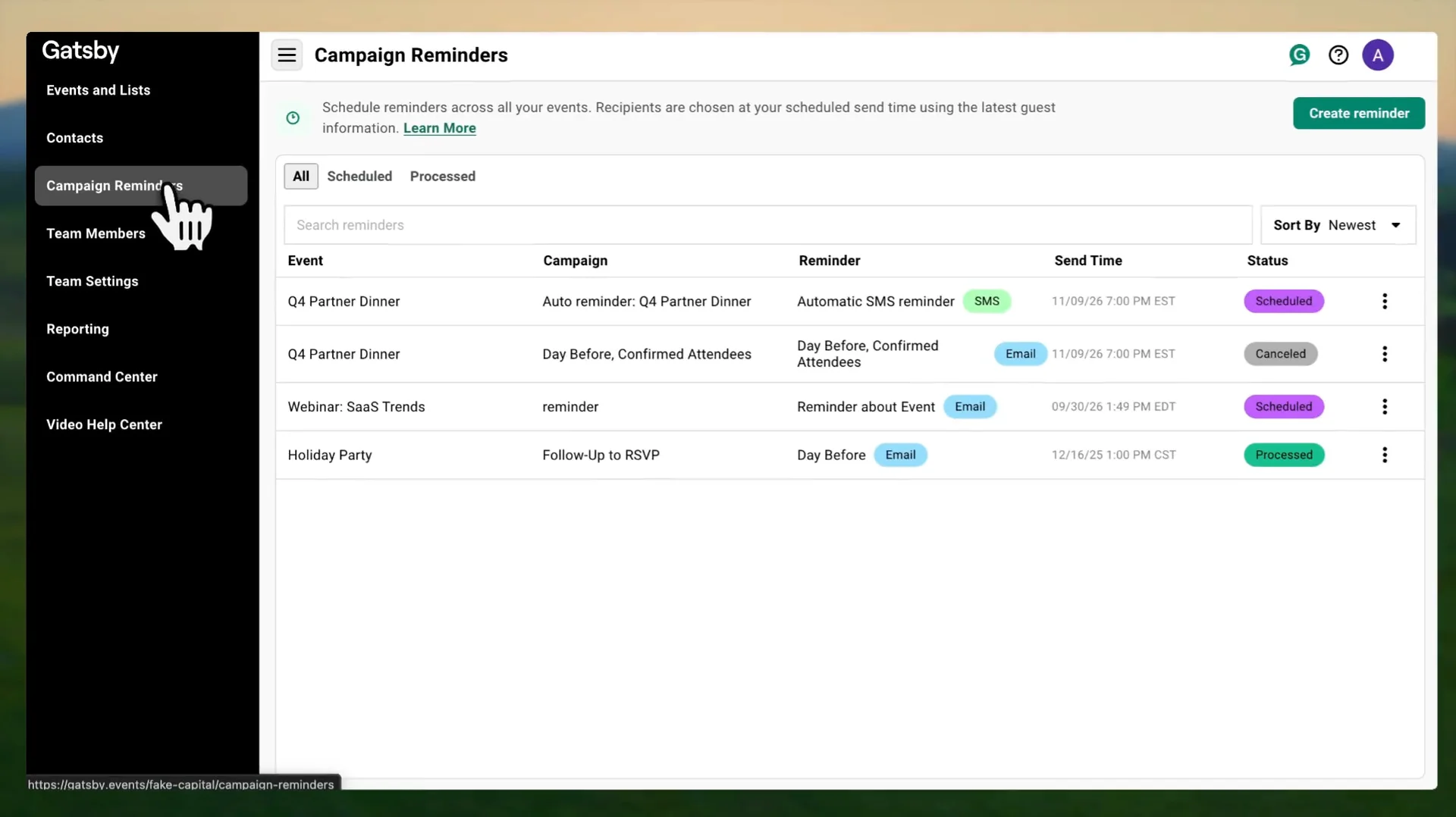The width and height of the screenshot is (1456, 817).
Task: Open Video Help Center
Action: click(x=104, y=424)
